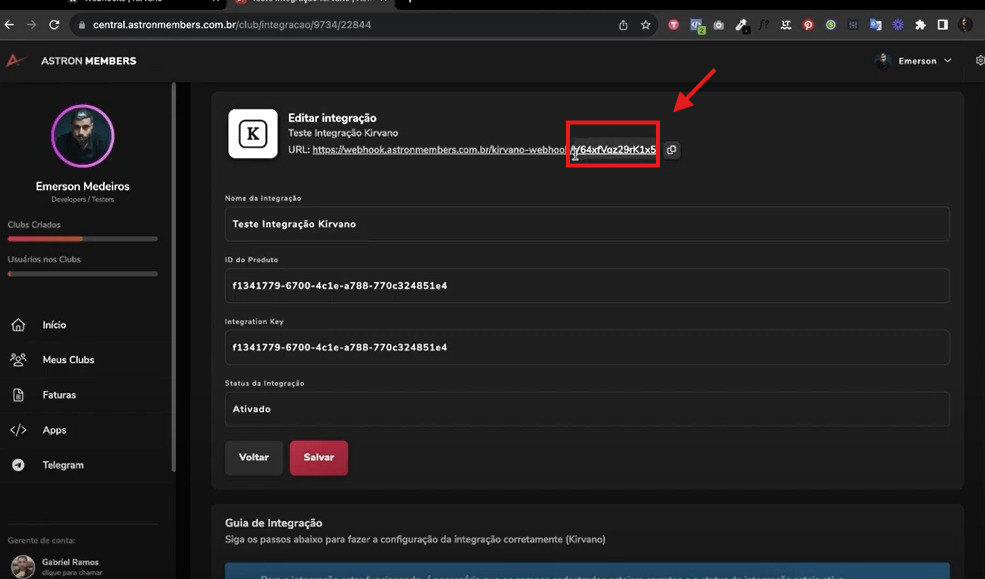
Task: Click the Kirvano K logo icon
Action: (x=253, y=134)
